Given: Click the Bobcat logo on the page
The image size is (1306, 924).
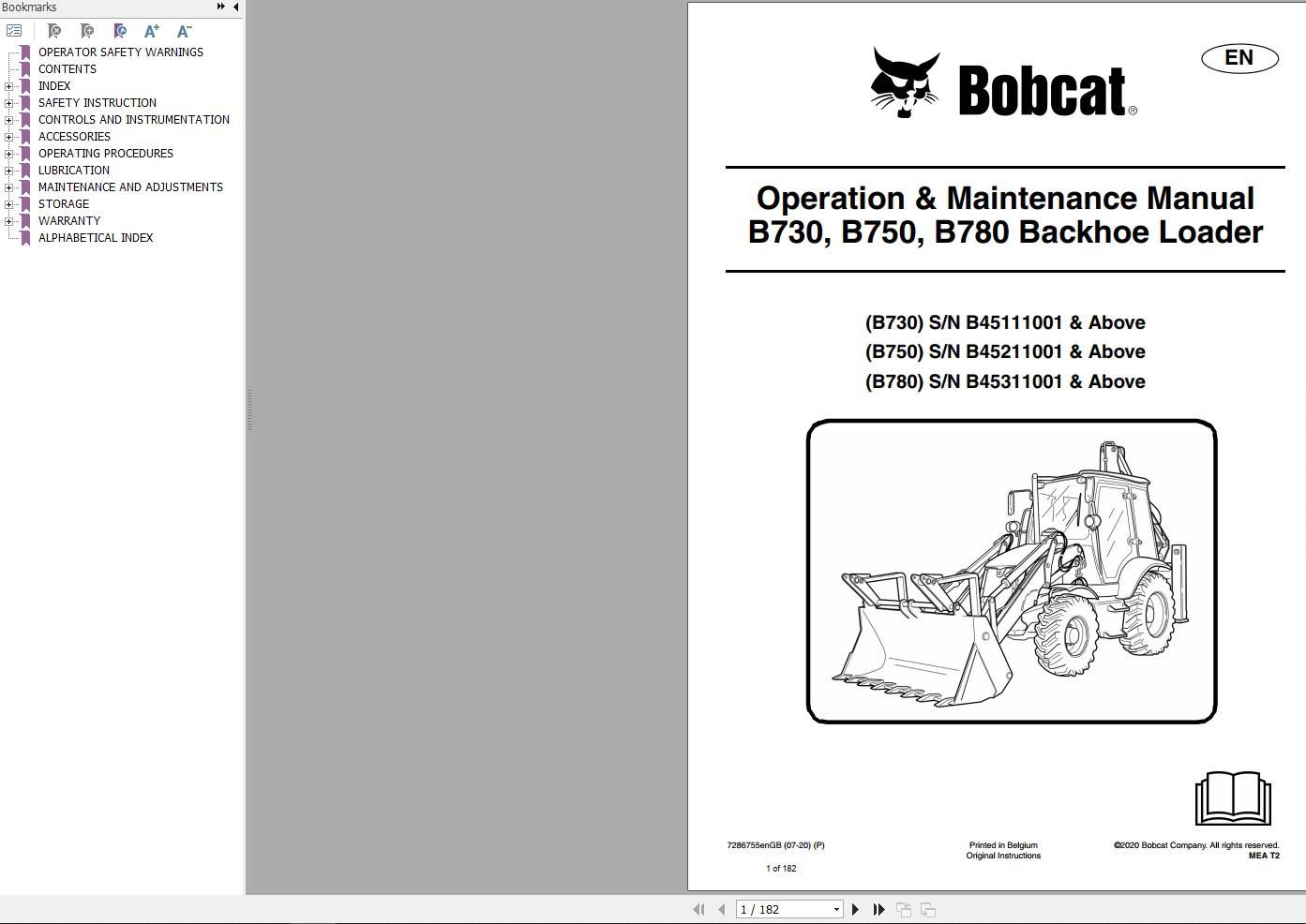Looking at the screenshot, I should tap(1003, 83).
